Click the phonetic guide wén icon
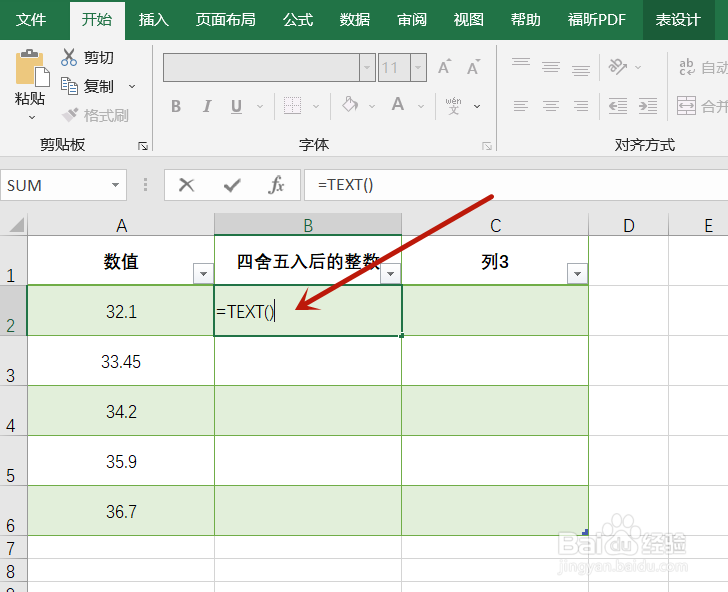Image resolution: width=728 pixels, height=592 pixels. tap(453, 106)
